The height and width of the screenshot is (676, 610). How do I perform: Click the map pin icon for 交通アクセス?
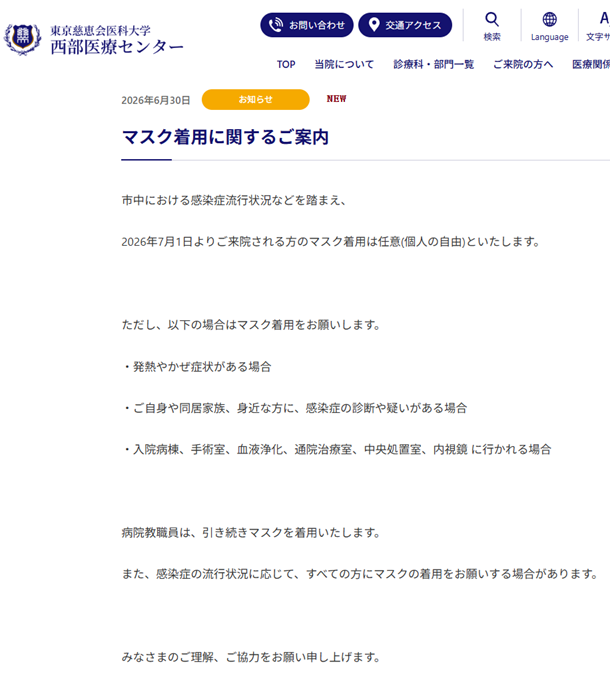374,25
